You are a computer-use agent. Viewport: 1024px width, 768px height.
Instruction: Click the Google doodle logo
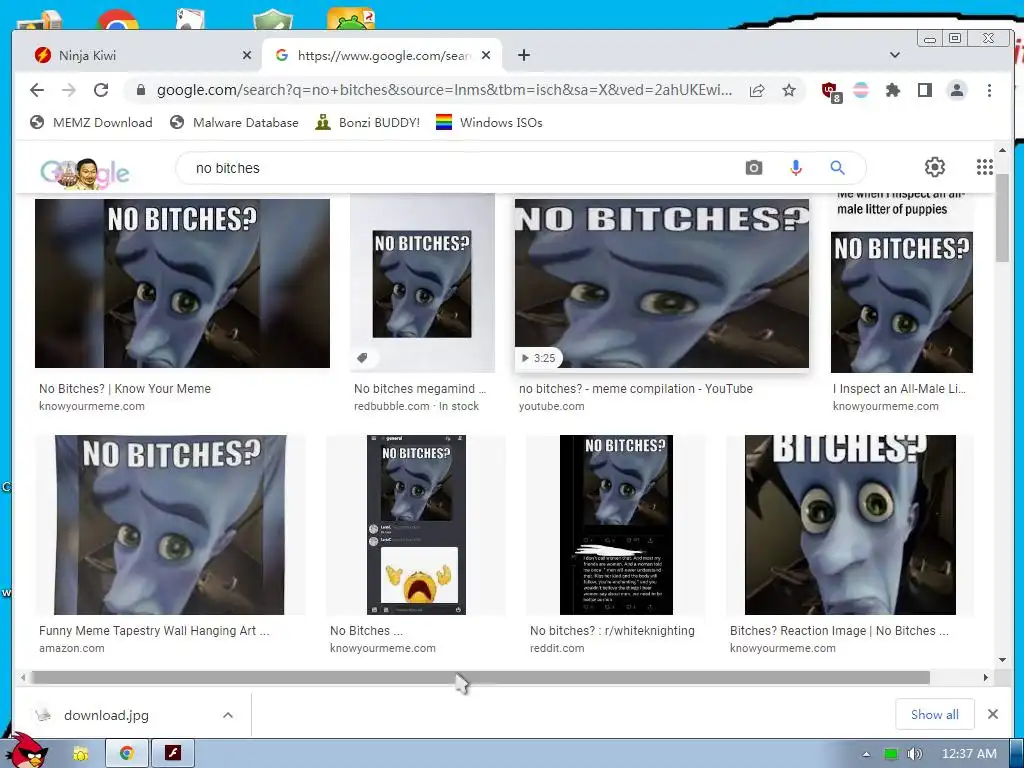(85, 173)
